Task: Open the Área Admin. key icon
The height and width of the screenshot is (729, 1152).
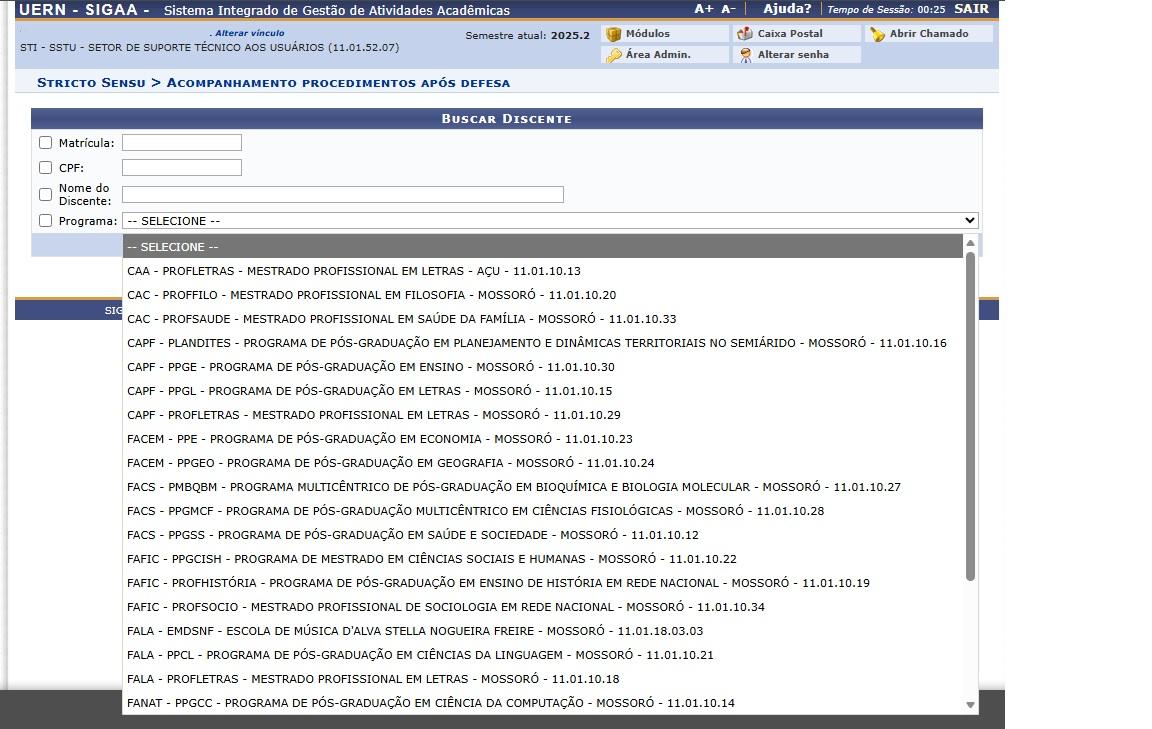Action: pyautogui.click(x=614, y=55)
